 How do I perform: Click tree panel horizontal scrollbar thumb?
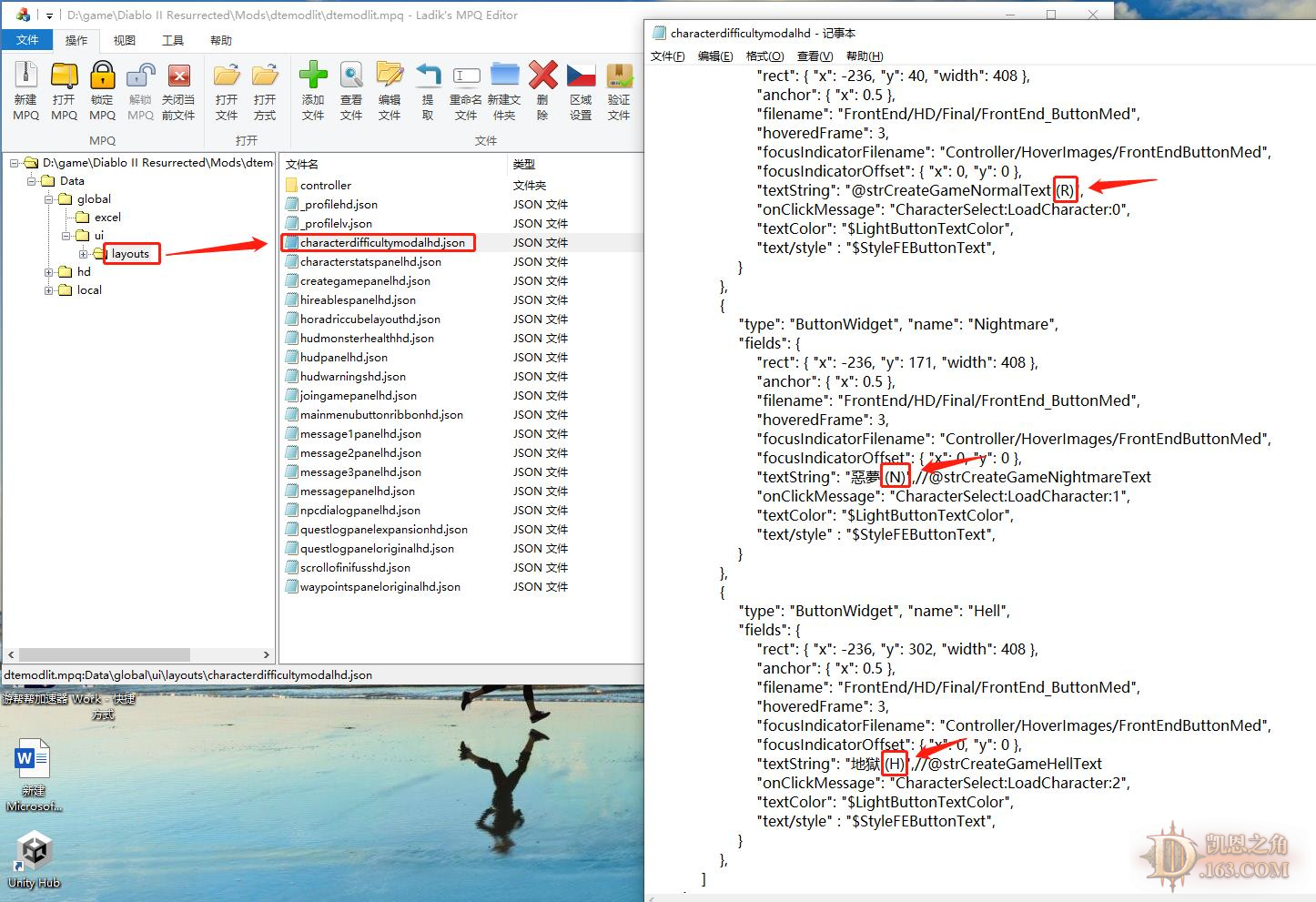pyautogui.click(x=104, y=655)
